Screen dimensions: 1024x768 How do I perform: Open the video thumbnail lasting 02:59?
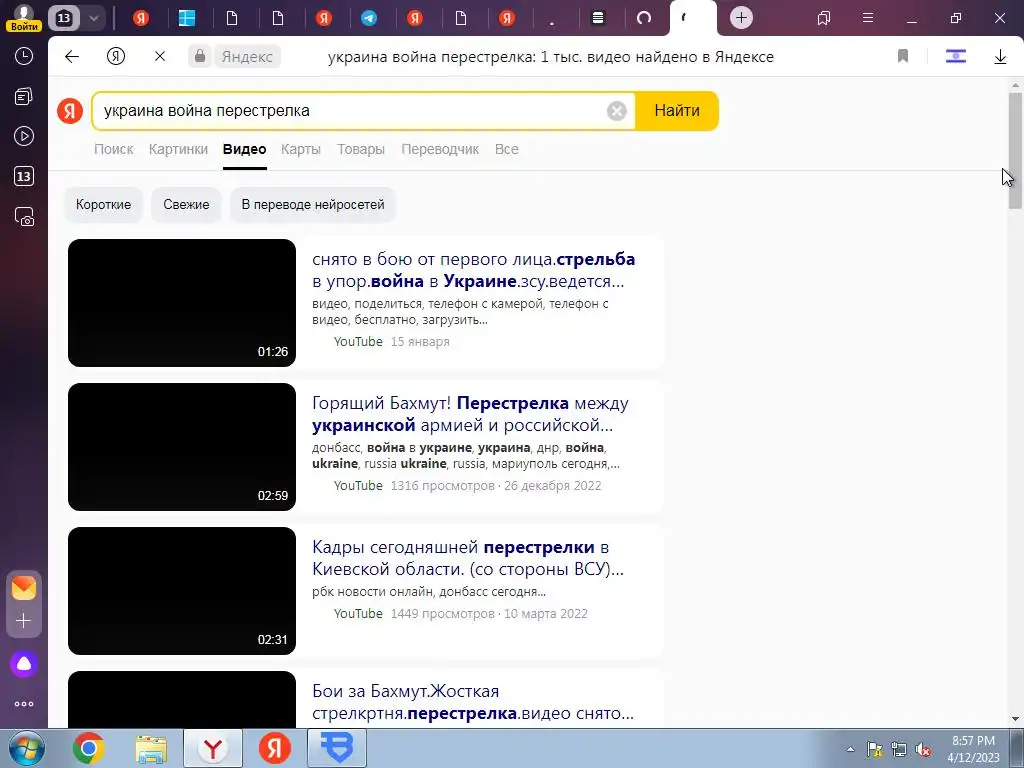(x=182, y=447)
